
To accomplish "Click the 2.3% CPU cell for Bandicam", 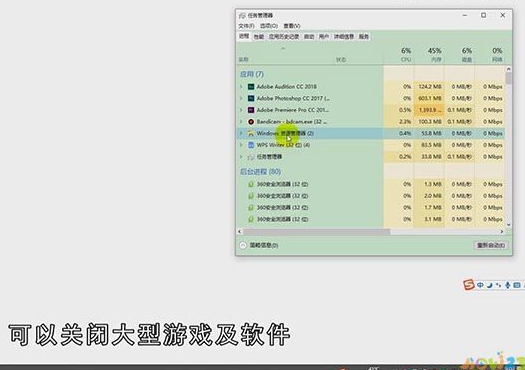I will click(x=398, y=122).
